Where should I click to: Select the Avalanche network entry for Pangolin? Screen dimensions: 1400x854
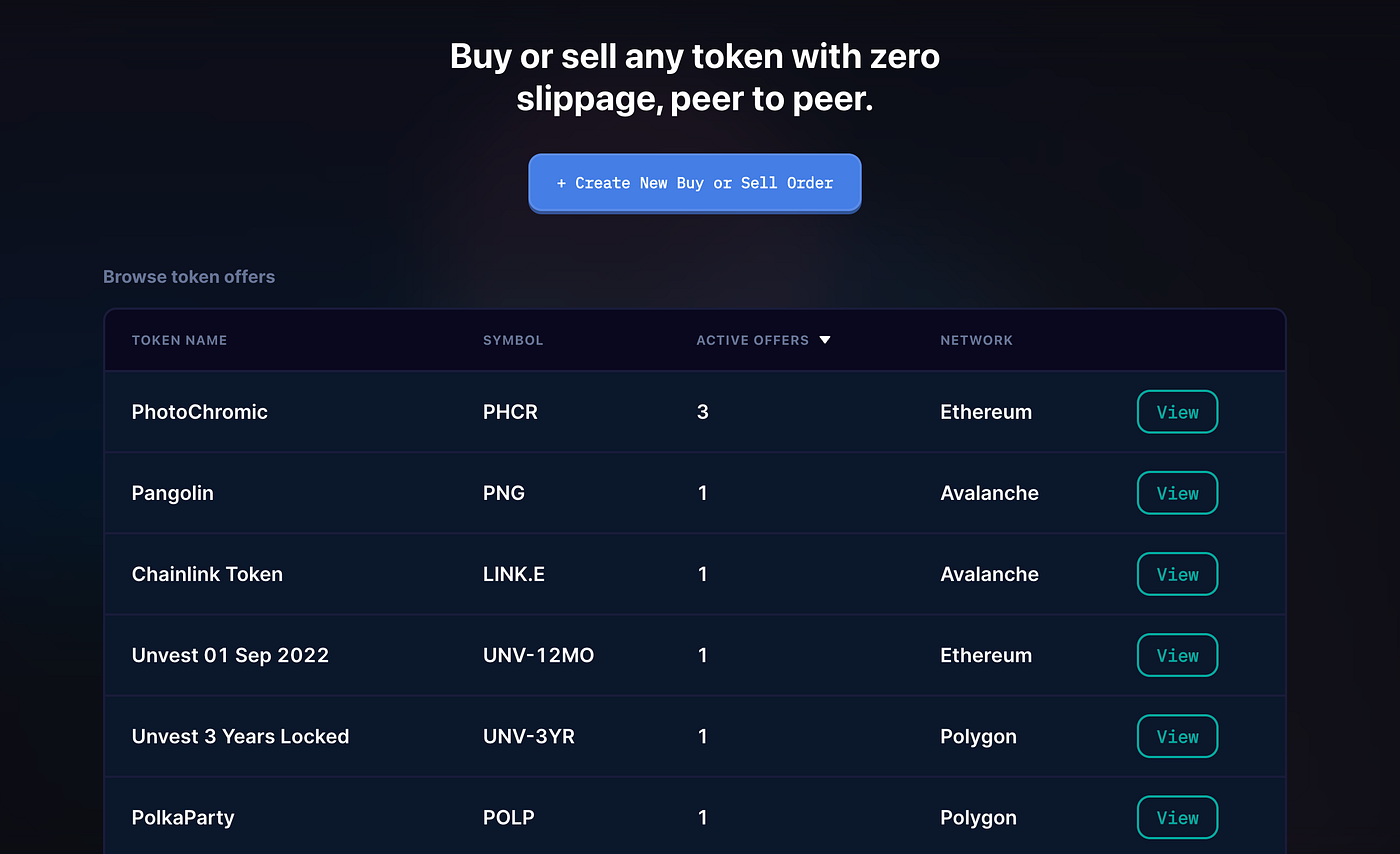pos(989,492)
